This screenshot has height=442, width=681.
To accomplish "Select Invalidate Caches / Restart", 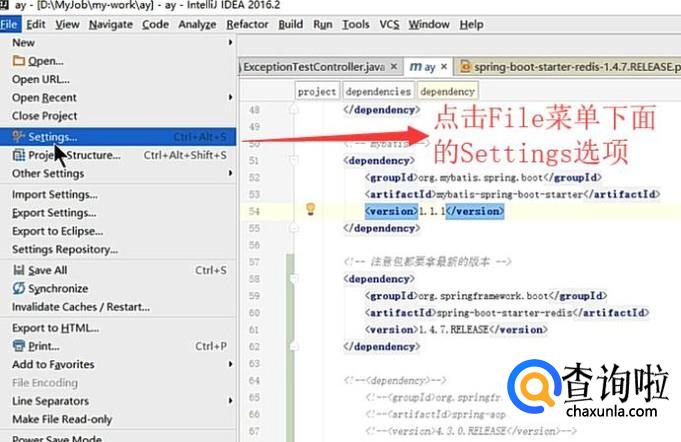I will (x=81, y=307).
